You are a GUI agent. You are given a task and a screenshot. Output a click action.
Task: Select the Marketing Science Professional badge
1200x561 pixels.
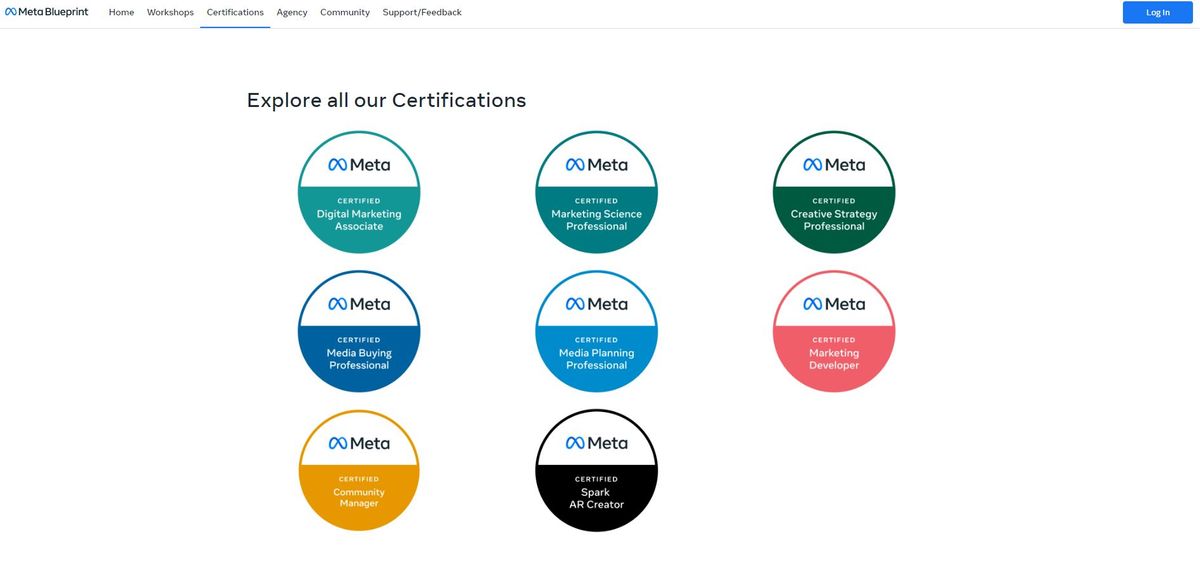pos(597,192)
